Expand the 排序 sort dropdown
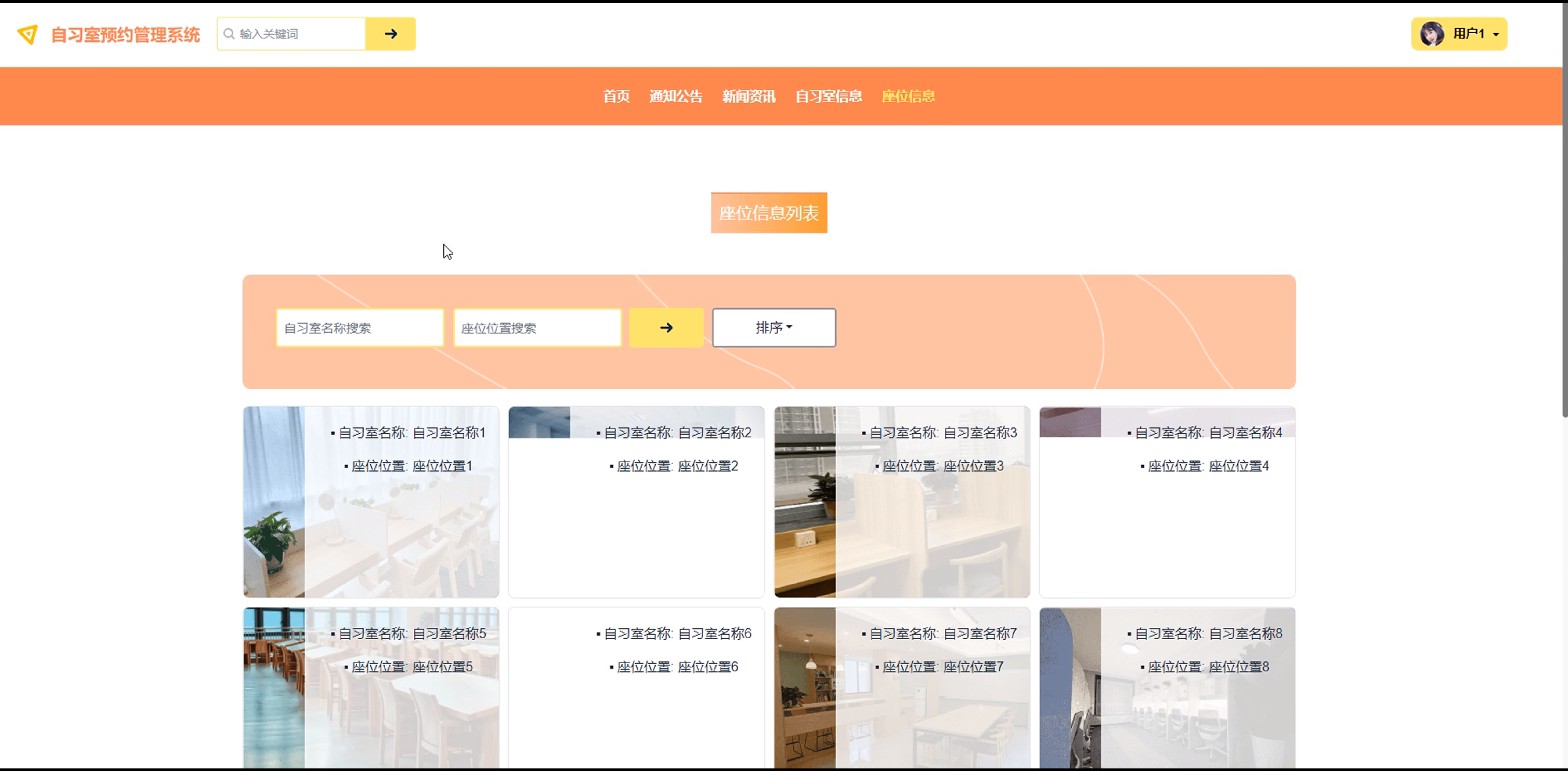Viewport: 1568px width, 771px height. tap(774, 327)
